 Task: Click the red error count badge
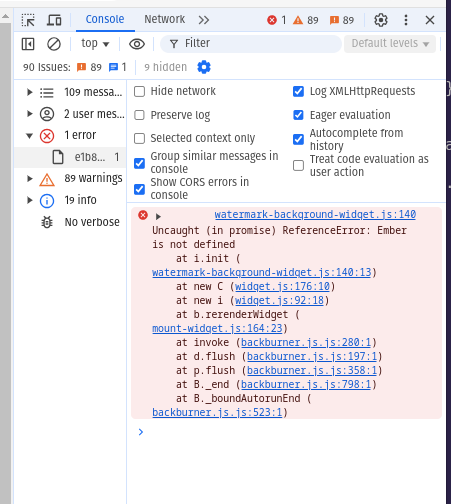click(277, 20)
